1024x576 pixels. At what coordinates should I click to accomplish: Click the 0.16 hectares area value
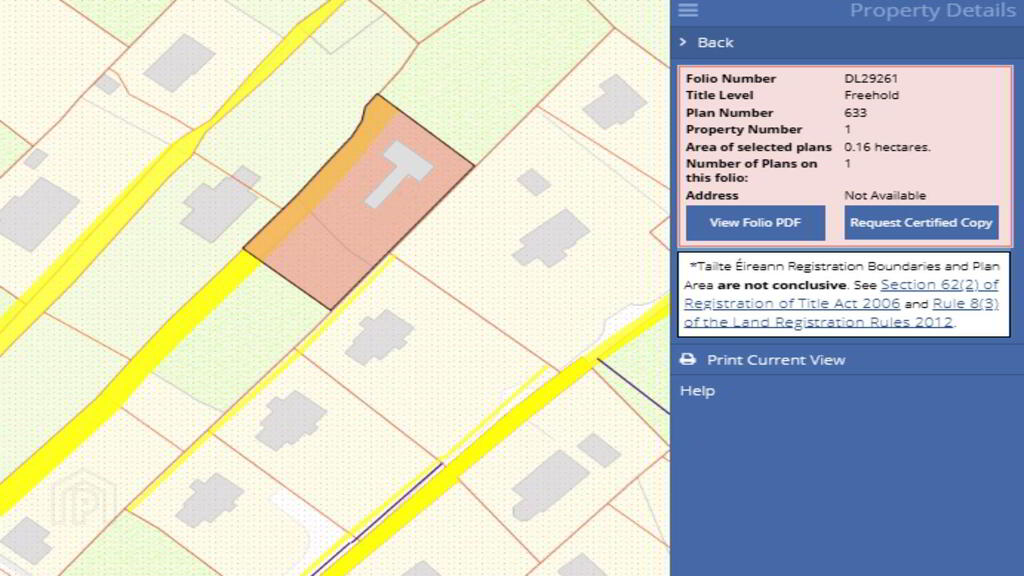point(887,147)
